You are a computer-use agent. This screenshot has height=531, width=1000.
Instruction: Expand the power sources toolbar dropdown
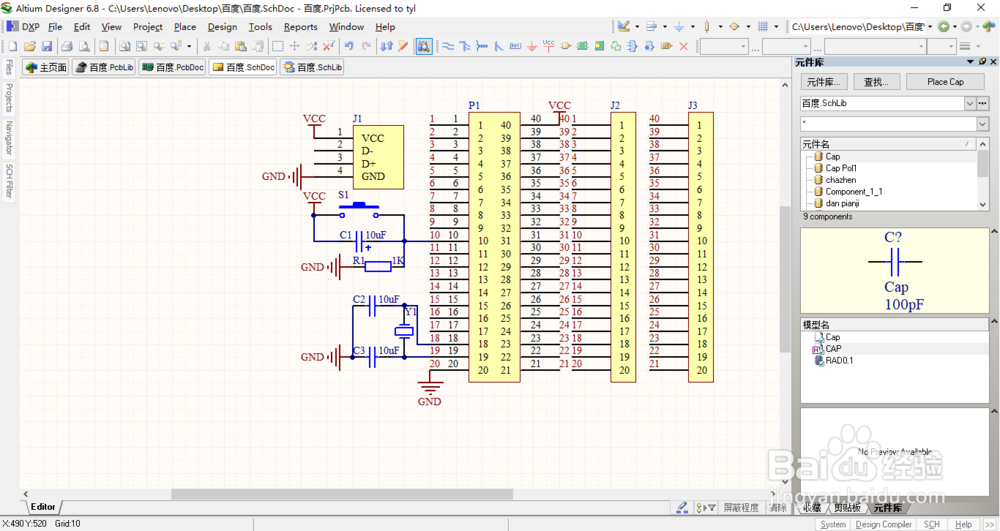point(693,27)
